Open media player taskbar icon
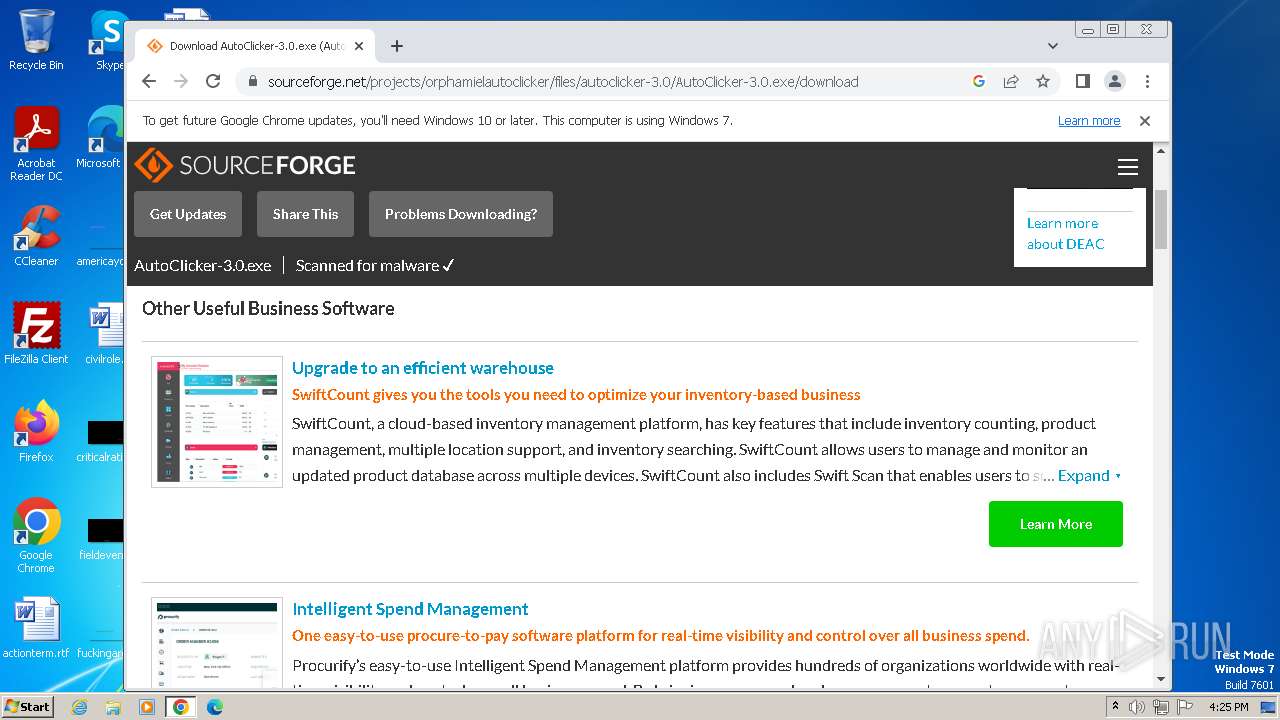This screenshot has width=1280, height=720. (x=147, y=707)
